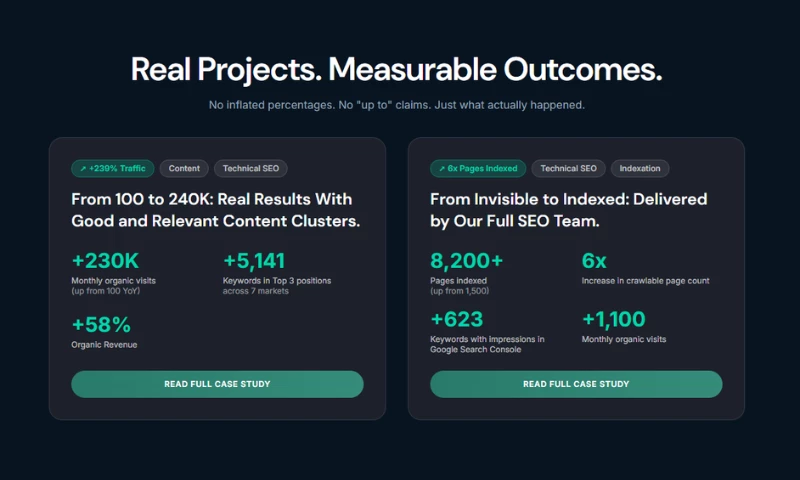Screen dimensions: 800x480
Task: Read full case study for Invisible to Indexed
Action: tap(576, 384)
